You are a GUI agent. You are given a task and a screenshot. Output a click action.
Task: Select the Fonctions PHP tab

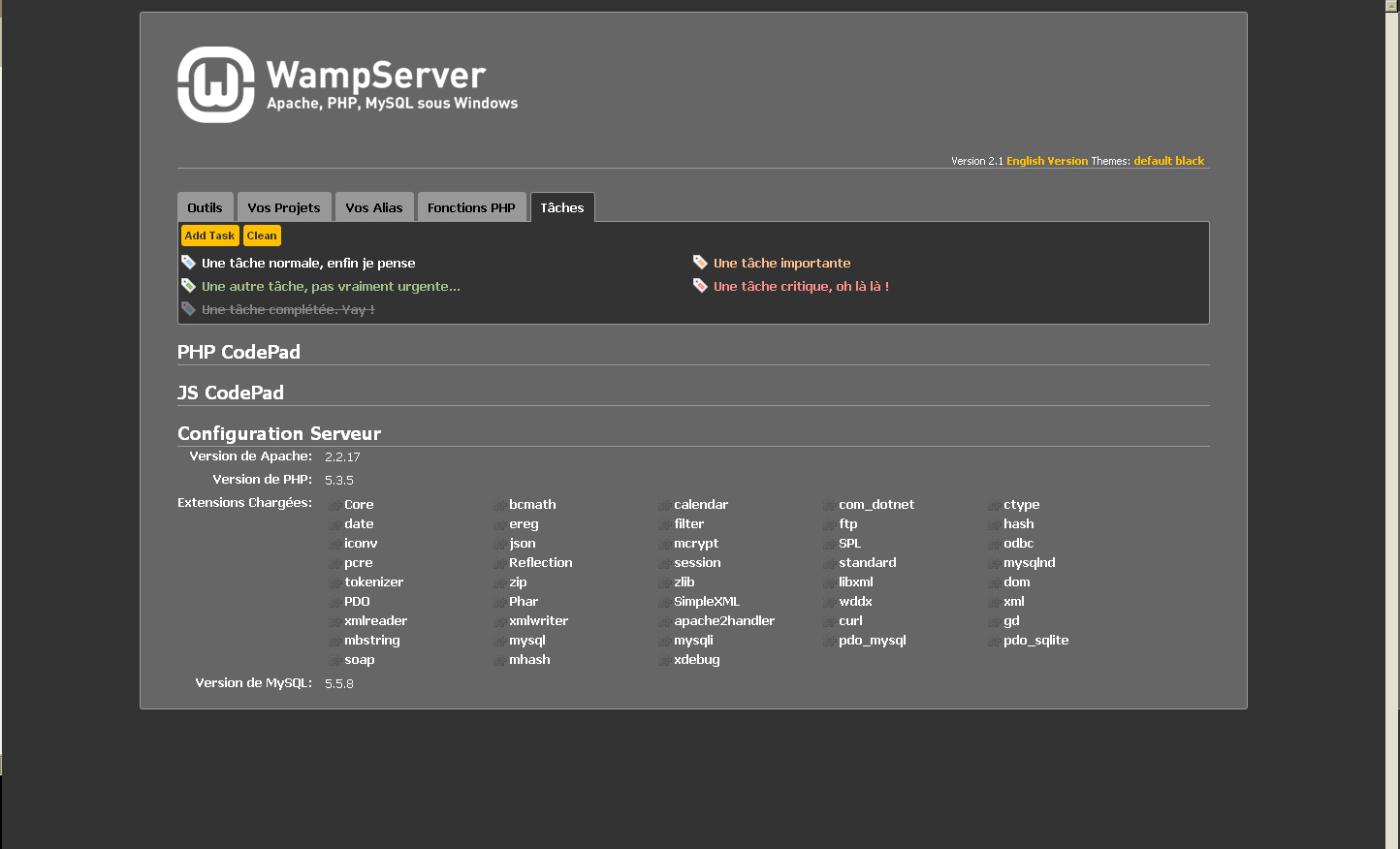[x=471, y=207]
